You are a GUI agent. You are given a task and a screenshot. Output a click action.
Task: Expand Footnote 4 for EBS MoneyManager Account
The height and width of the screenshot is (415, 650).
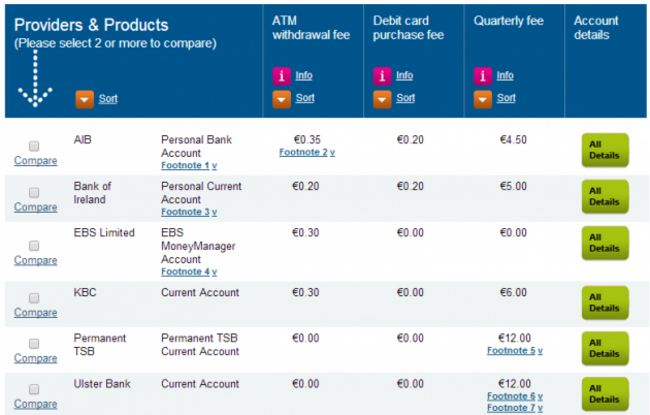pos(189,272)
